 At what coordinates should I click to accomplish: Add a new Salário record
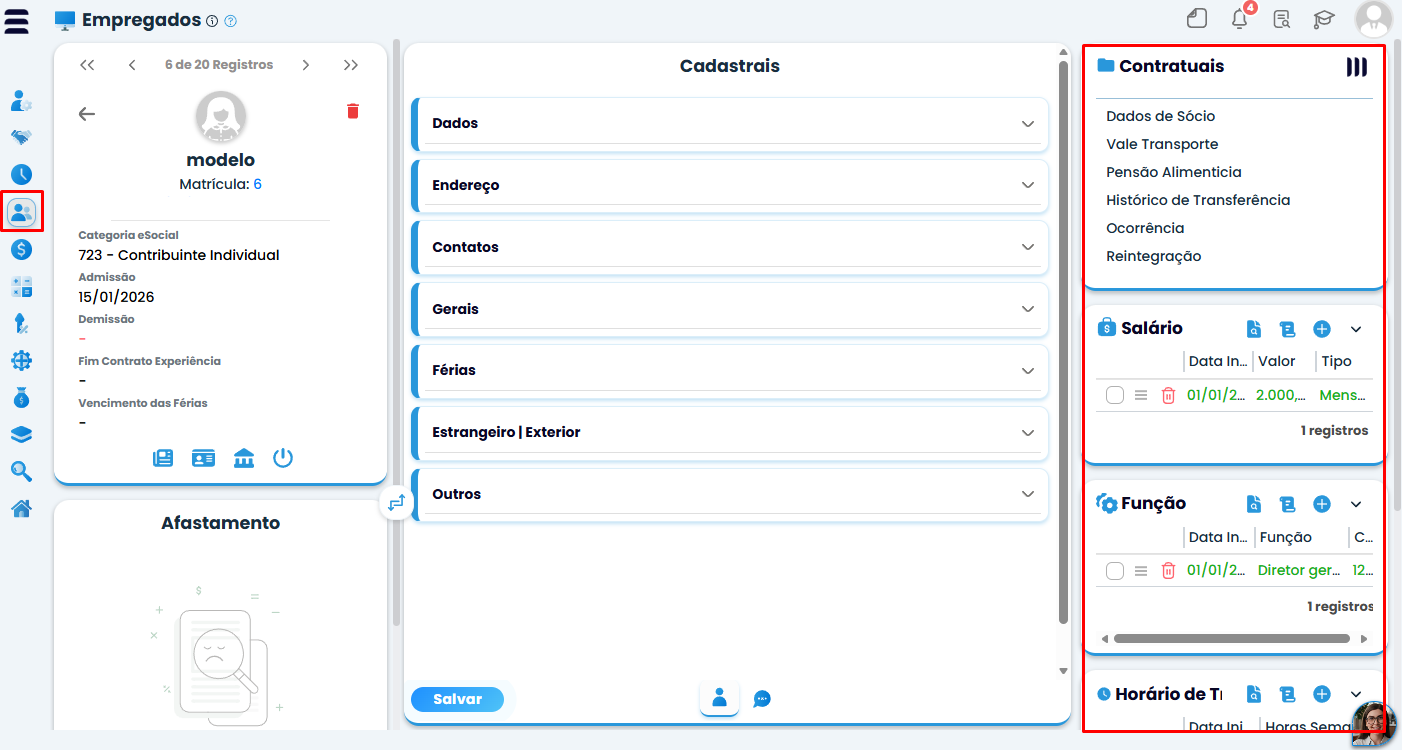(x=1322, y=329)
